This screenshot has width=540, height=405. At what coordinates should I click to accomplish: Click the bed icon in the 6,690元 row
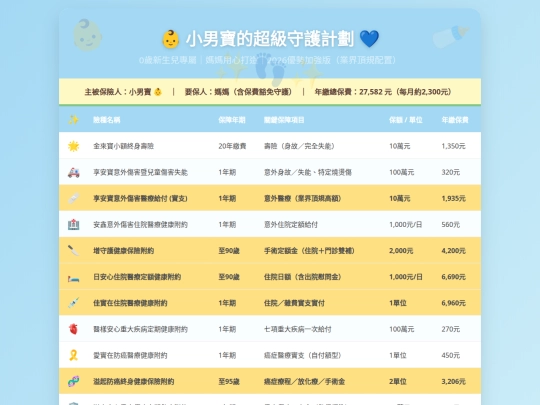[x=73, y=277]
